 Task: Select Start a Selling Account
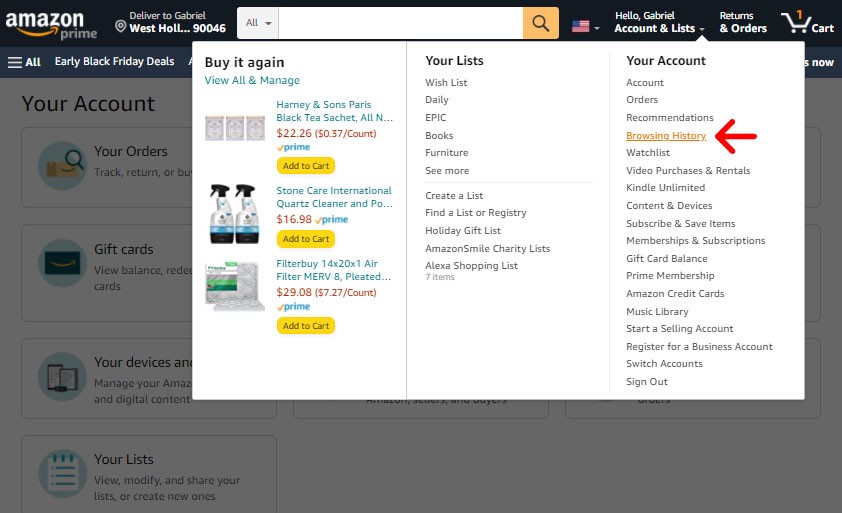point(679,329)
